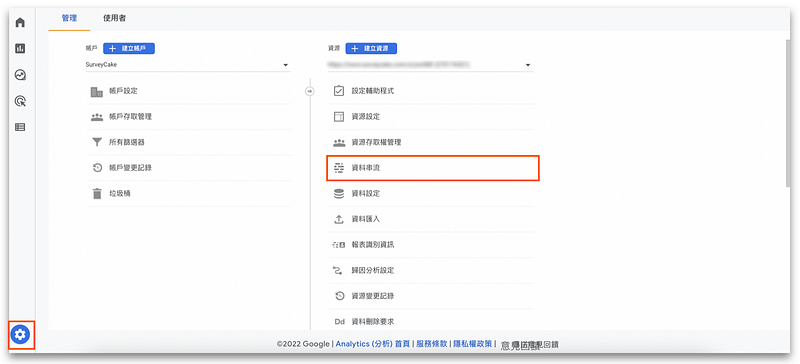800x364 pixels.
Task: Switch to the 管理 tab
Action: [69, 18]
